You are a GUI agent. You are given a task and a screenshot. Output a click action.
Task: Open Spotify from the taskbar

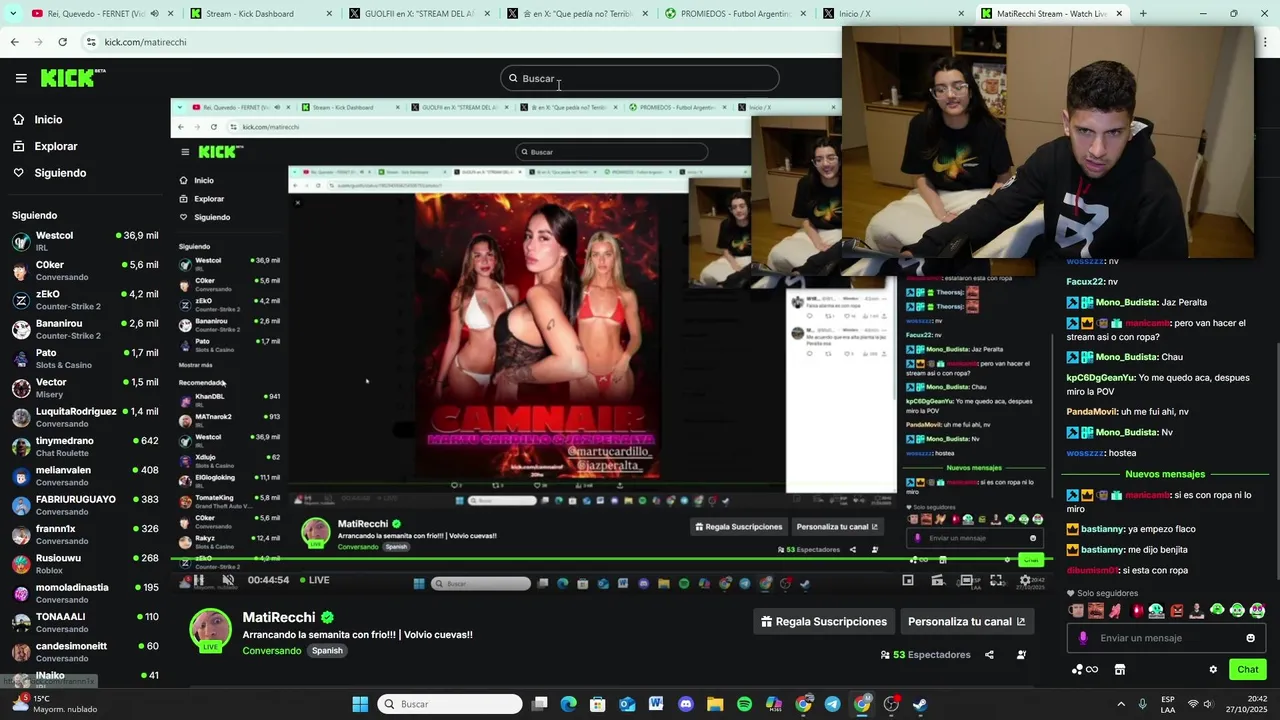[744, 704]
